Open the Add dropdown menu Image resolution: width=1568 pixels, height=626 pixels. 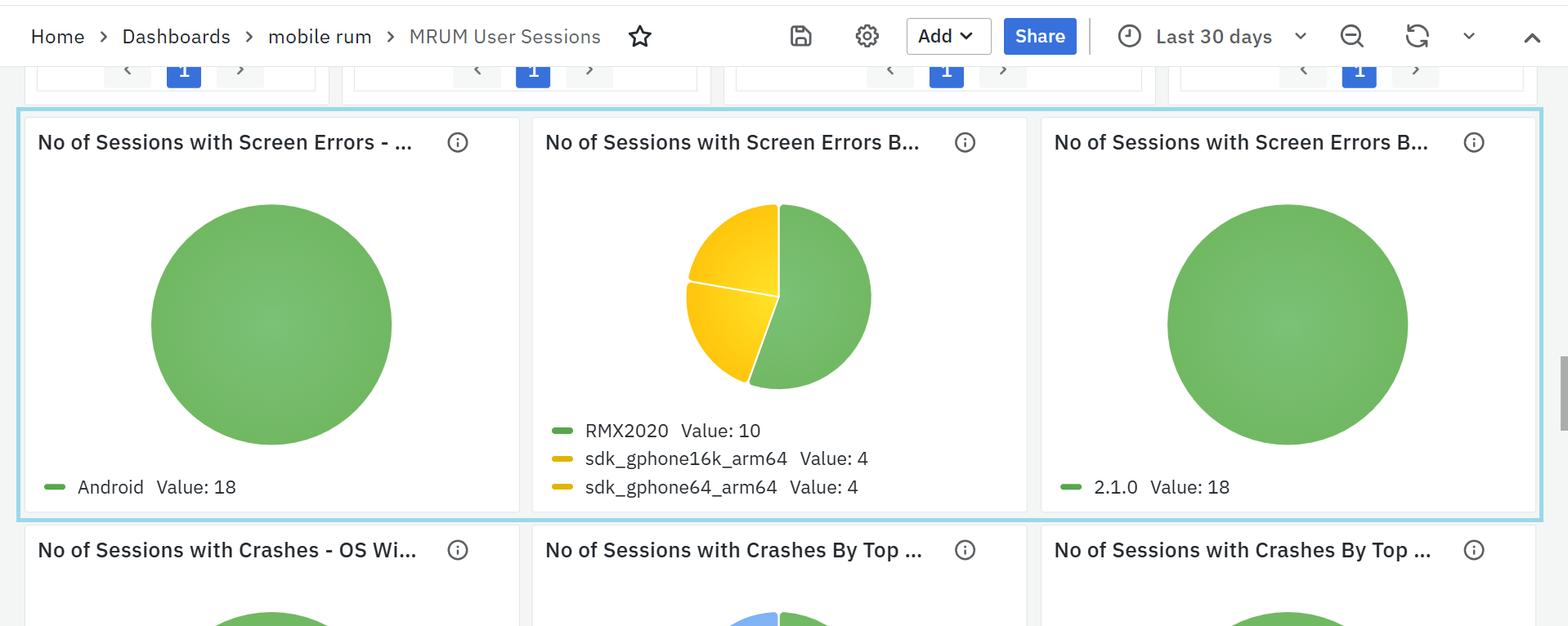[x=948, y=36]
